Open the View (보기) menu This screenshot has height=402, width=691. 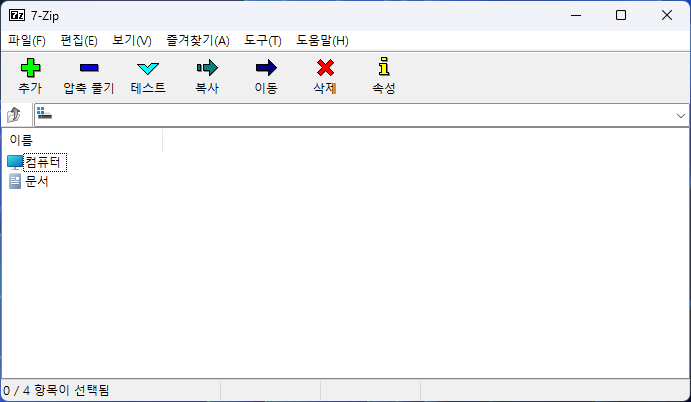click(132, 41)
